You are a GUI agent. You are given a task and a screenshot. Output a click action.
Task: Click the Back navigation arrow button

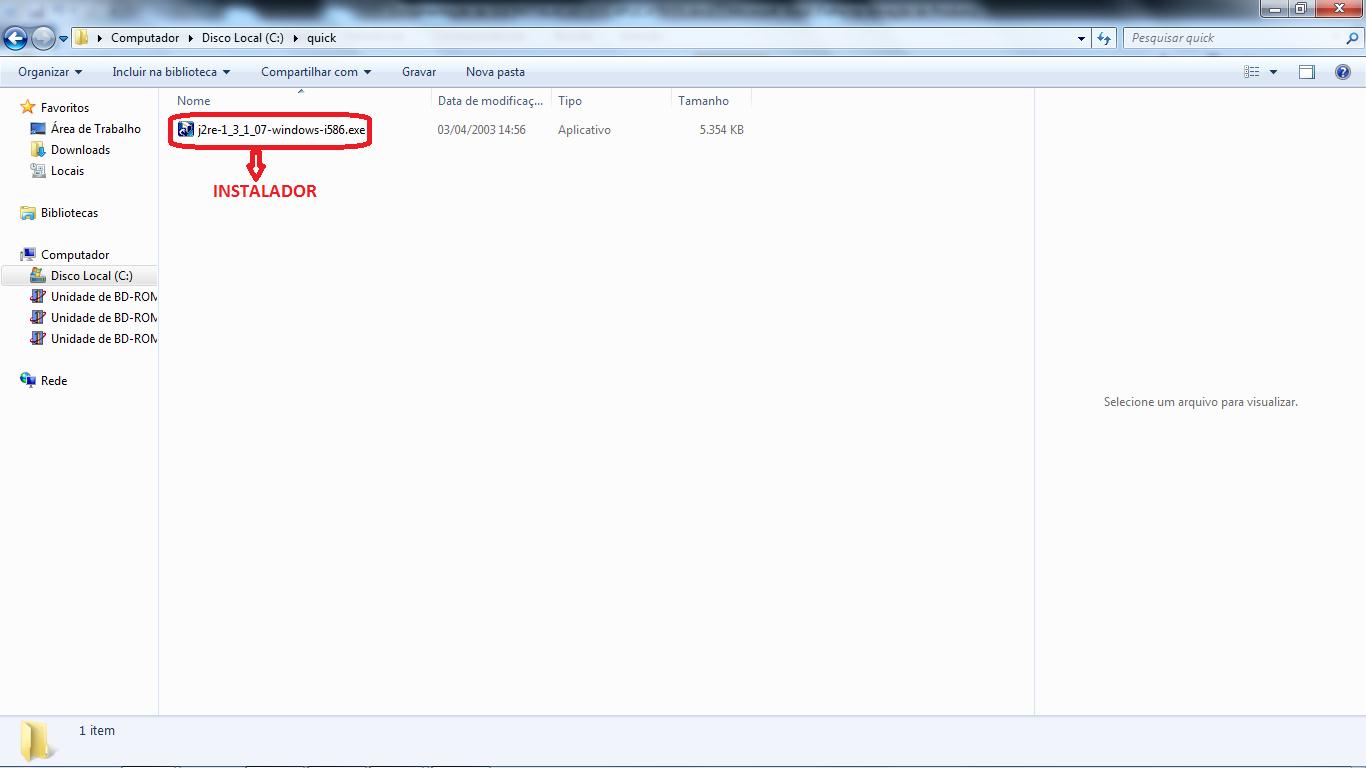click(x=15, y=38)
